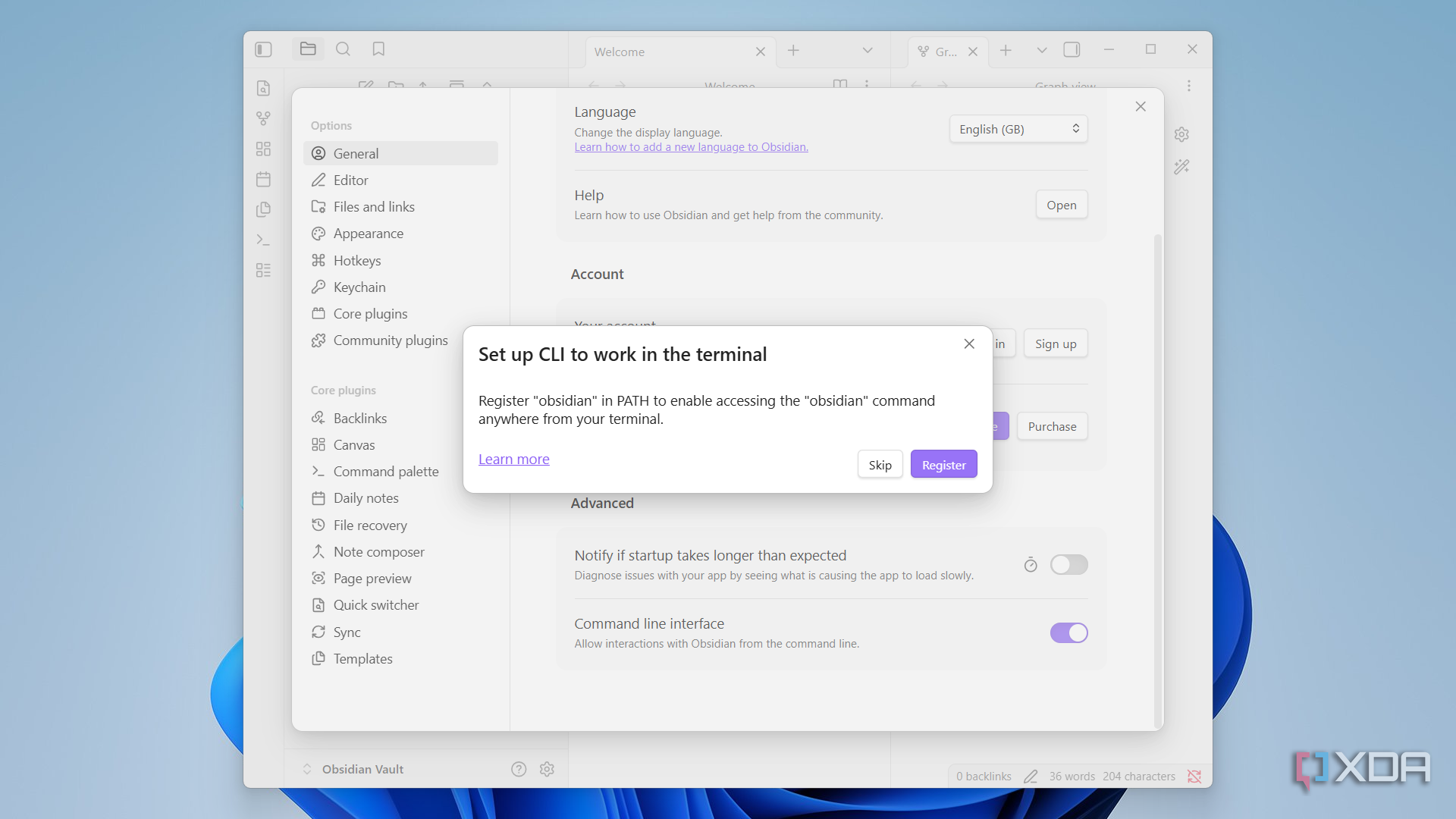Click the Register button

(943, 465)
